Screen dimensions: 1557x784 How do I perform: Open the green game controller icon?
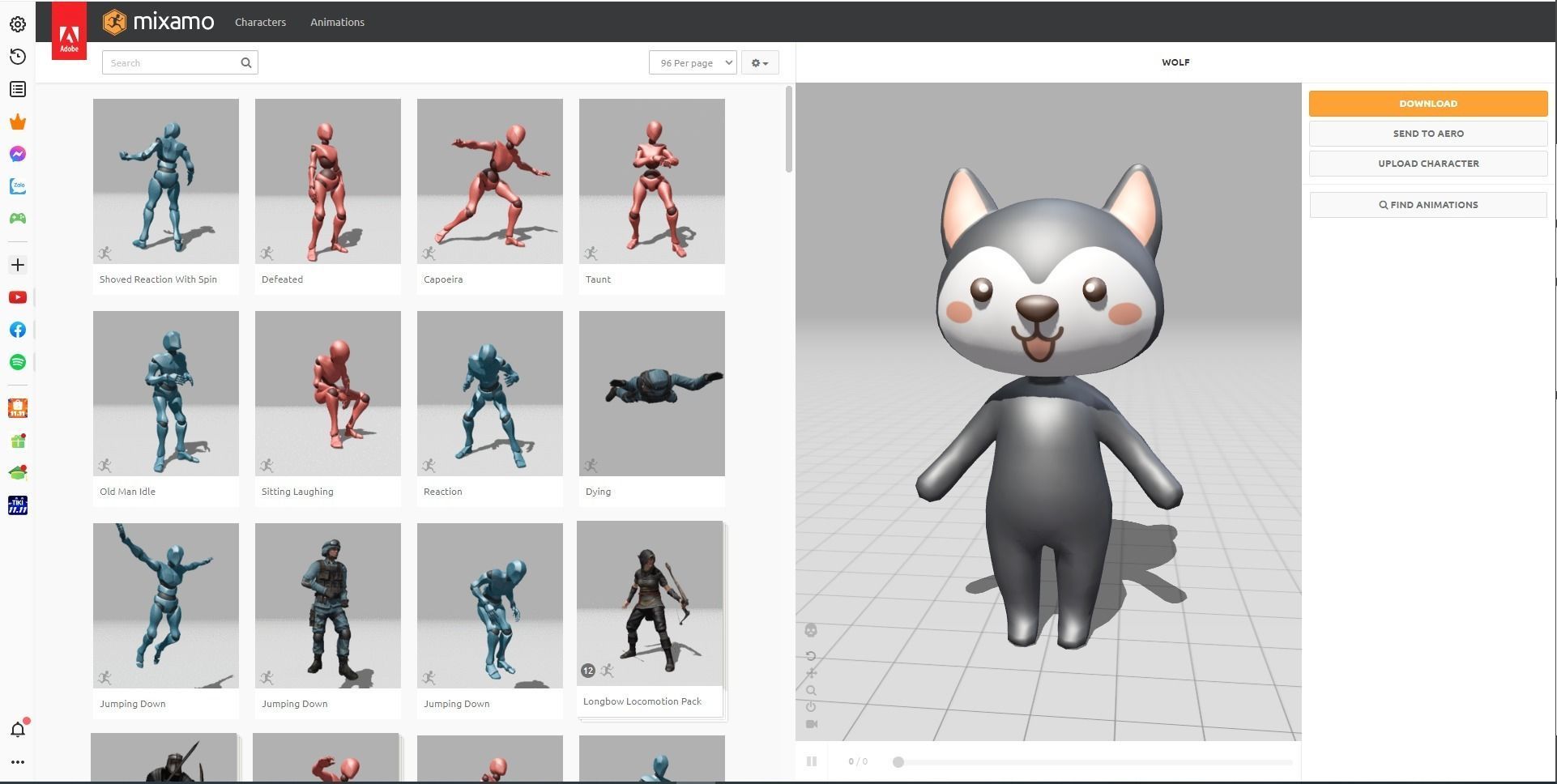(x=18, y=219)
